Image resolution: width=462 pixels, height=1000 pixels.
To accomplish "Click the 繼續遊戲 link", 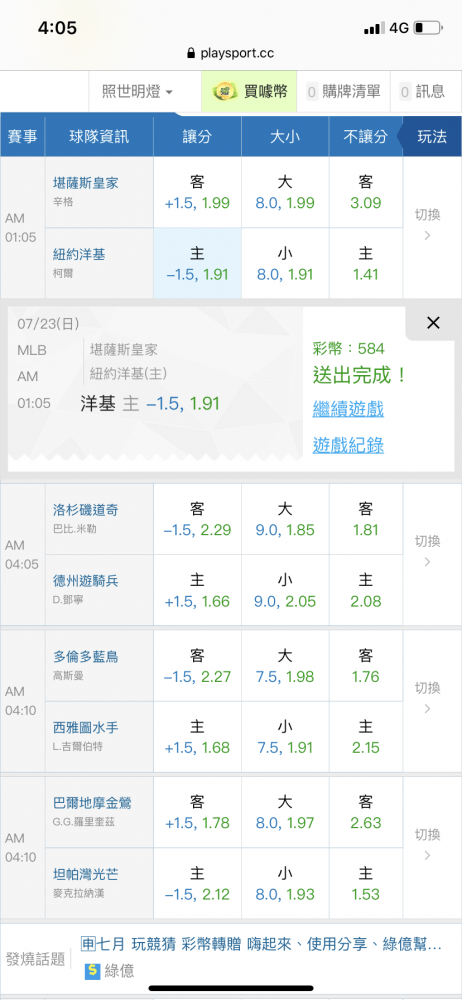I will click(x=348, y=409).
